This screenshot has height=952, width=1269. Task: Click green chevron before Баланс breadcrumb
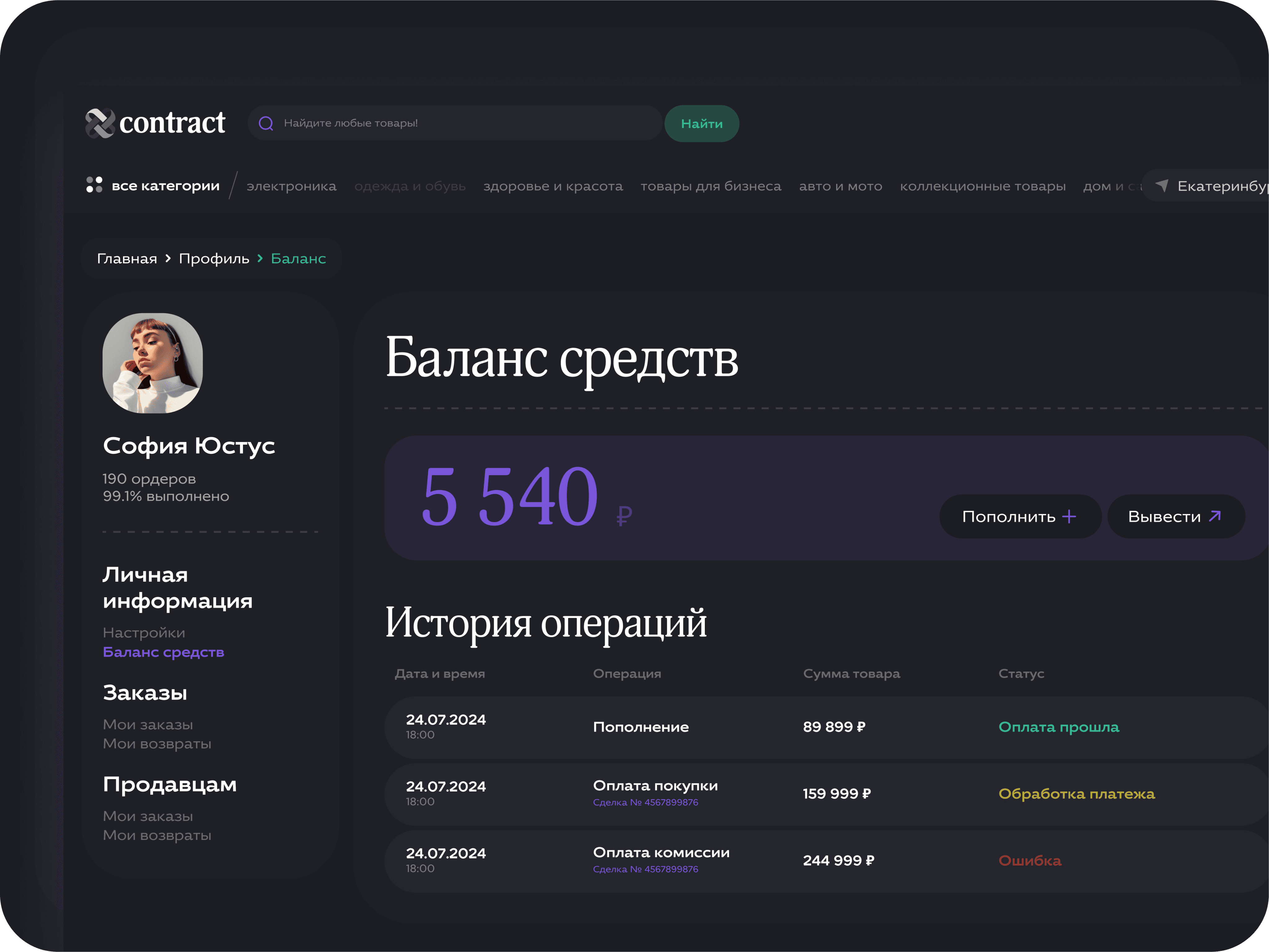click(260, 259)
